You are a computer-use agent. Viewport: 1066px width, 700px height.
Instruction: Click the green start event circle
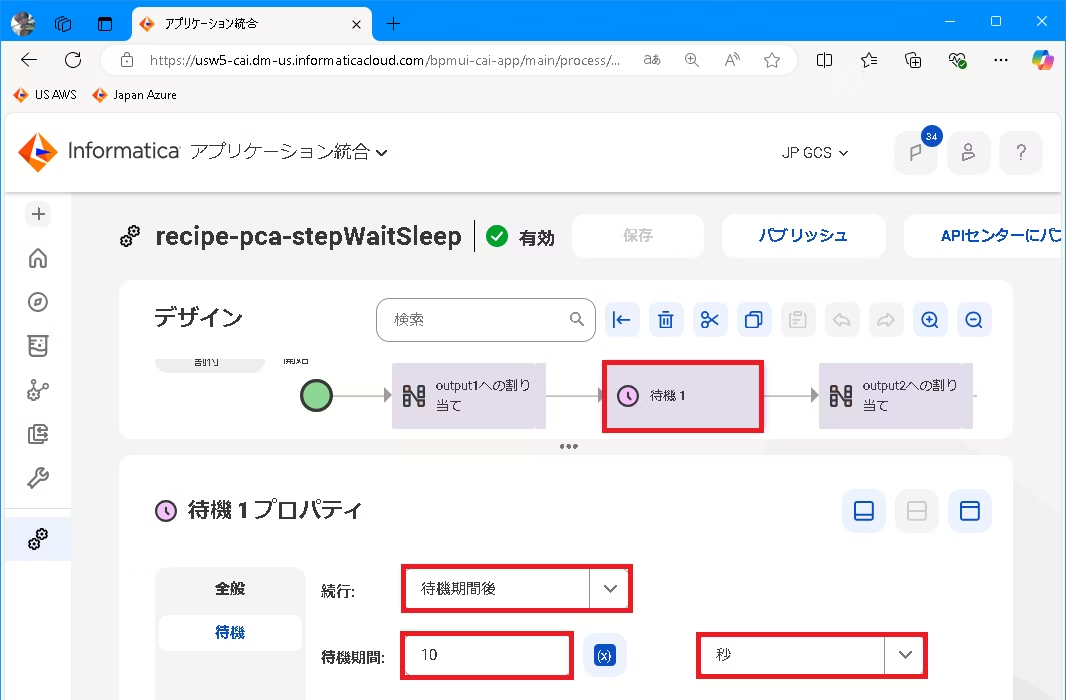316,396
